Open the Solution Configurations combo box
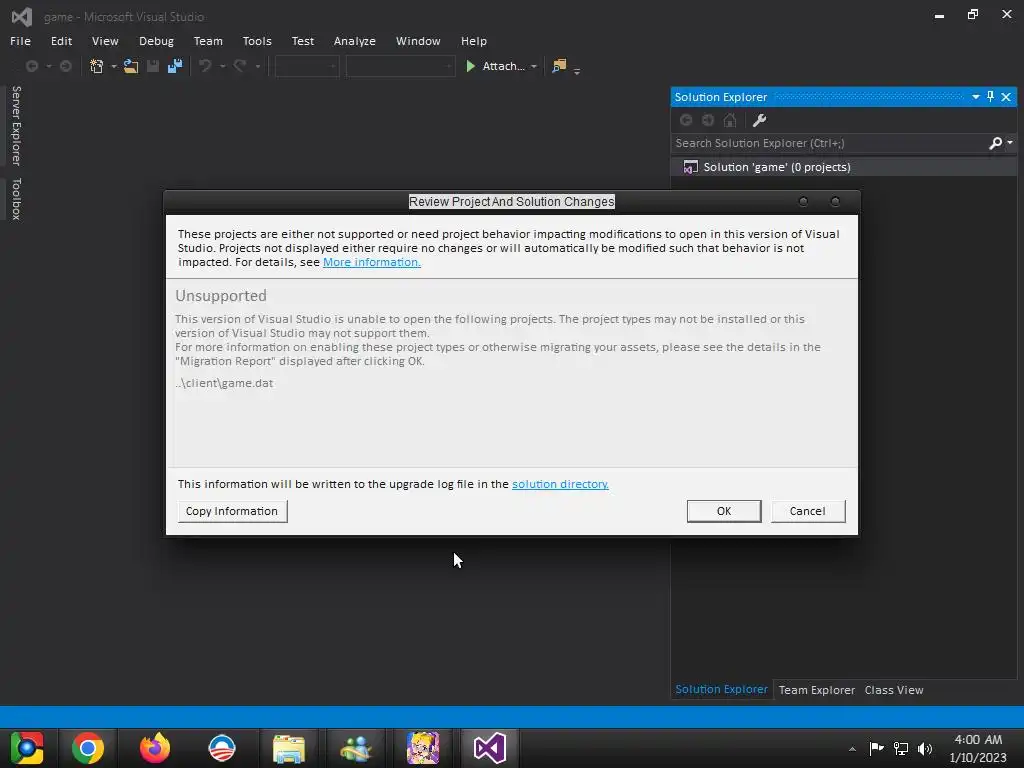The width and height of the screenshot is (1024, 768). (x=307, y=66)
